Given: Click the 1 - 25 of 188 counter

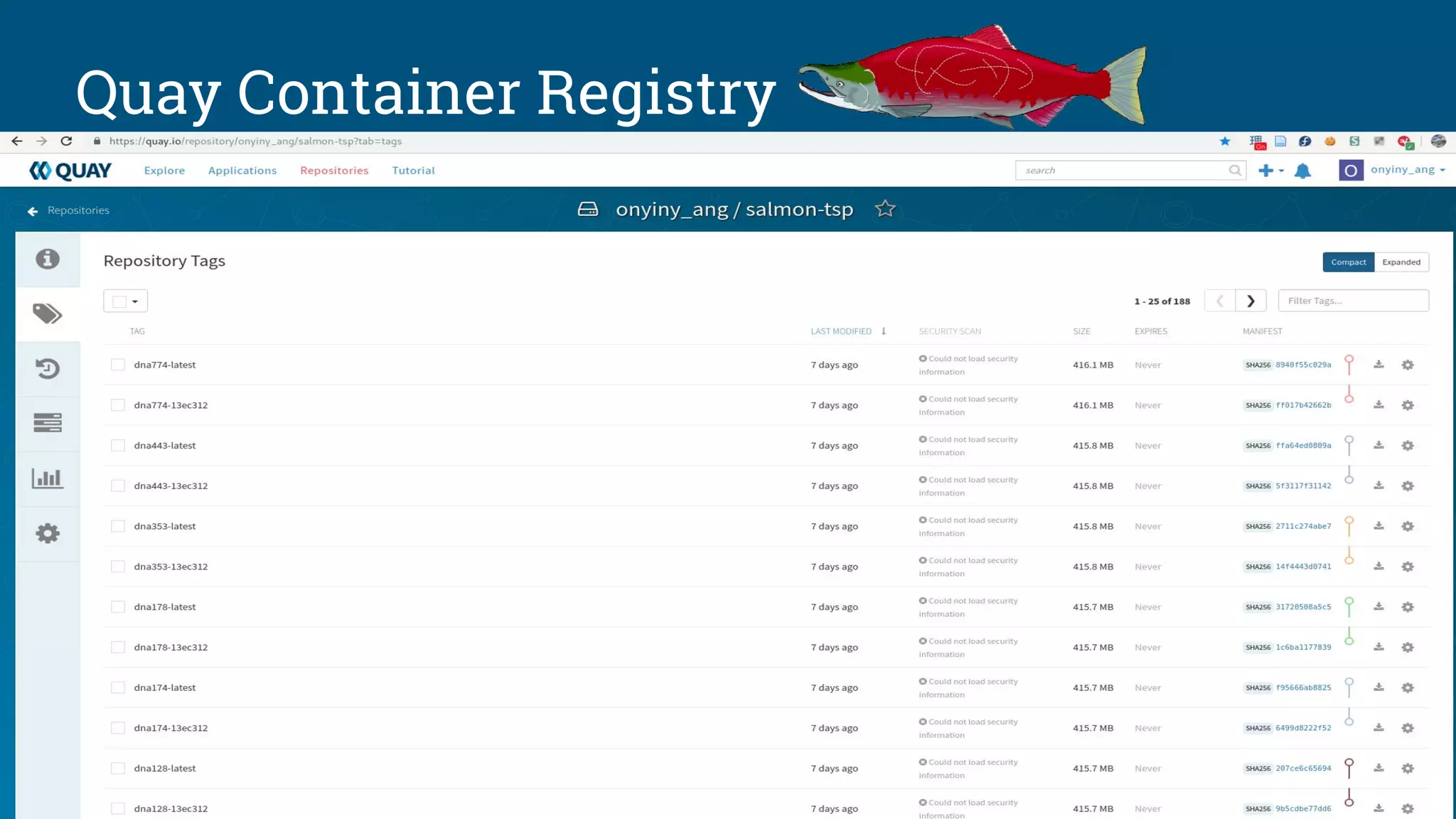Looking at the screenshot, I should (x=1162, y=301).
